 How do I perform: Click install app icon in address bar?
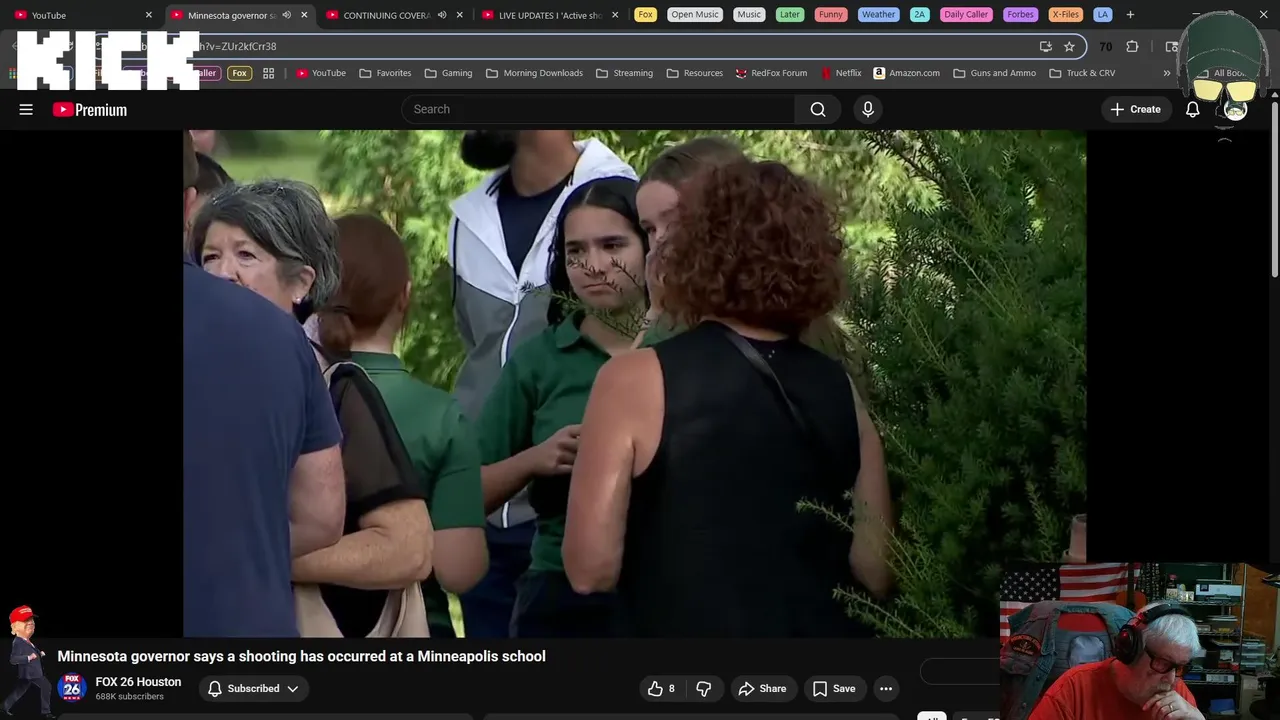1045,46
